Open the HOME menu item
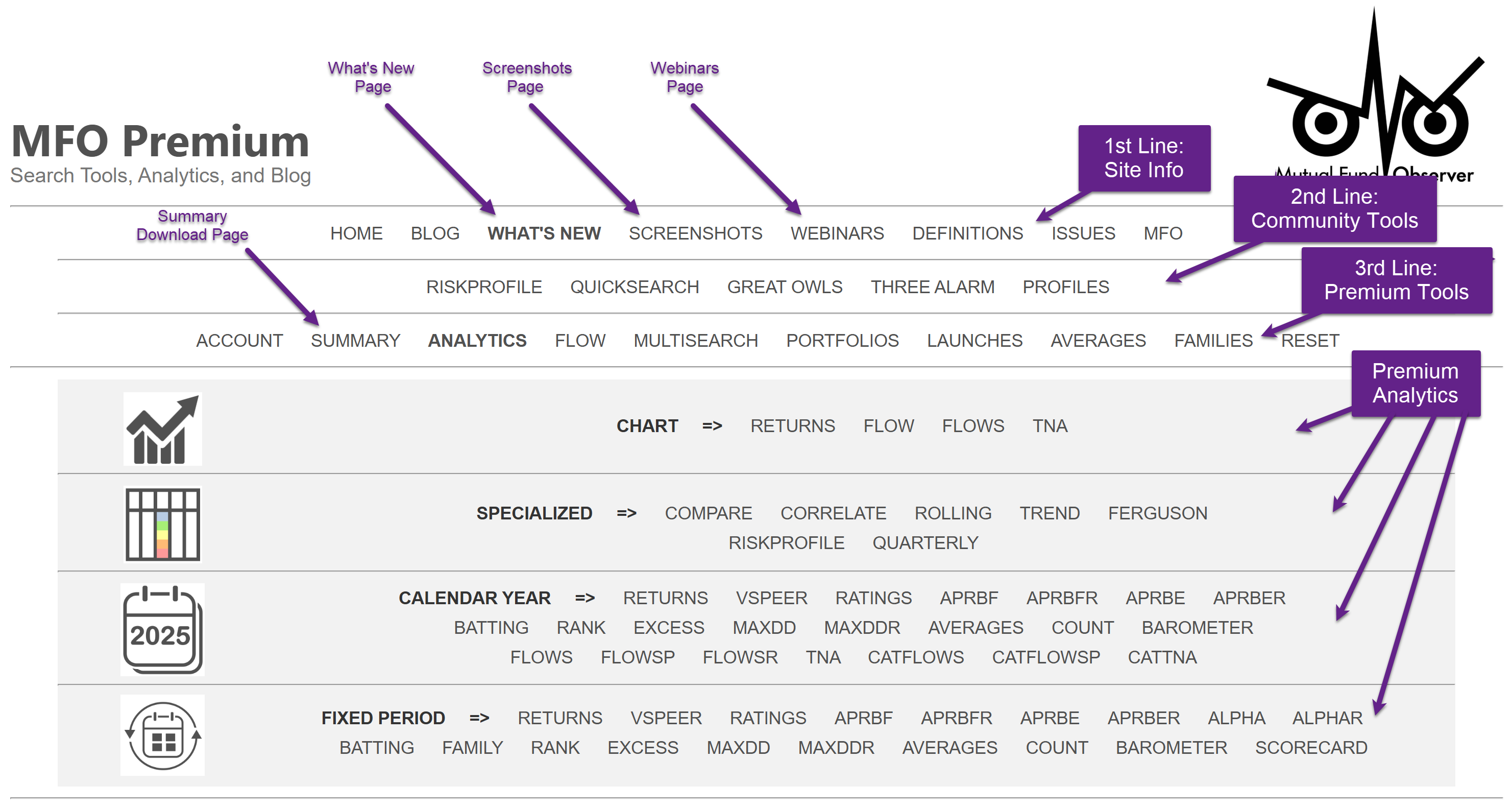Image resolution: width=1512 pixels, height=808 pixels. [356, 233]
